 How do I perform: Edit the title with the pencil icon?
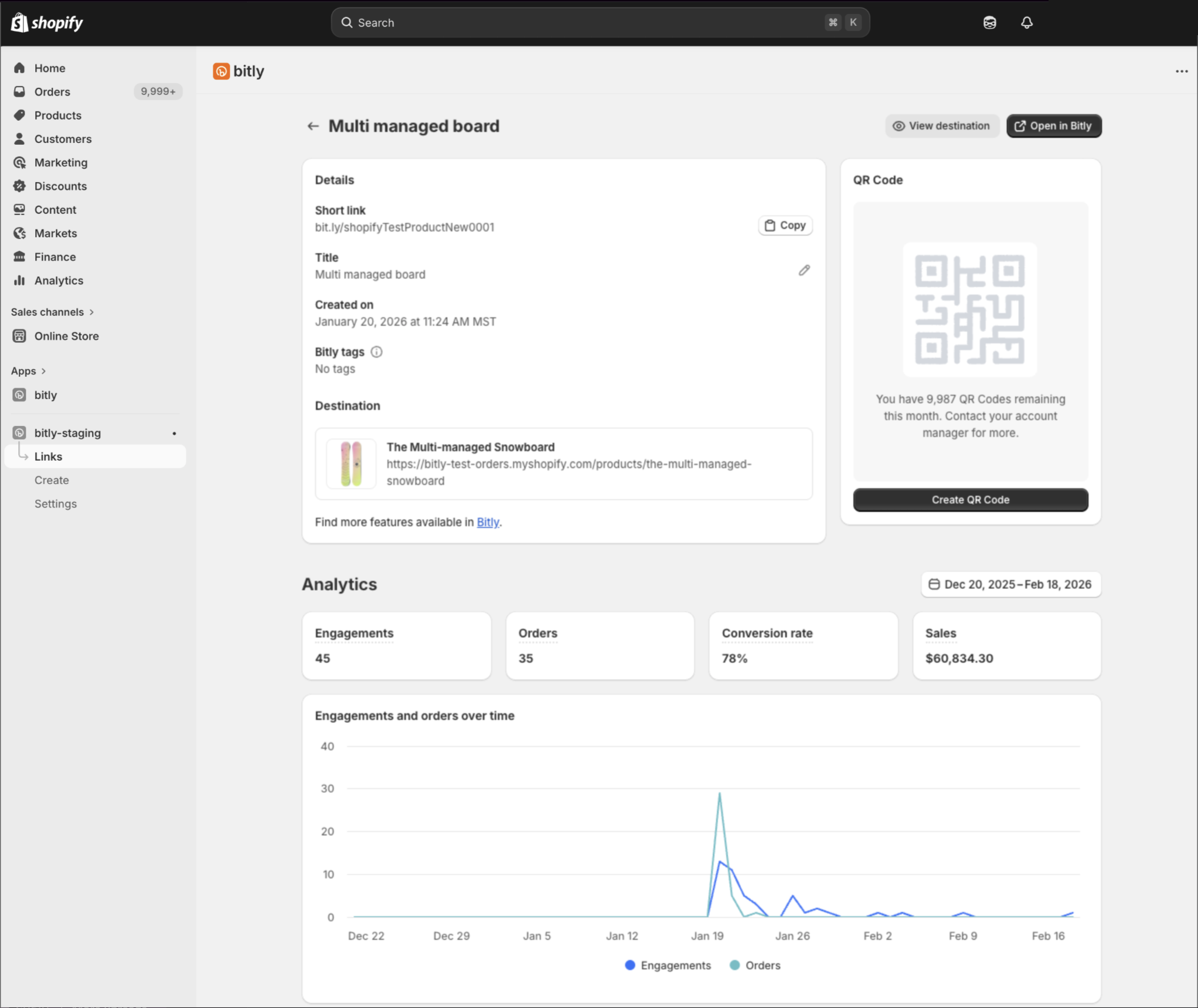(804, 270)
